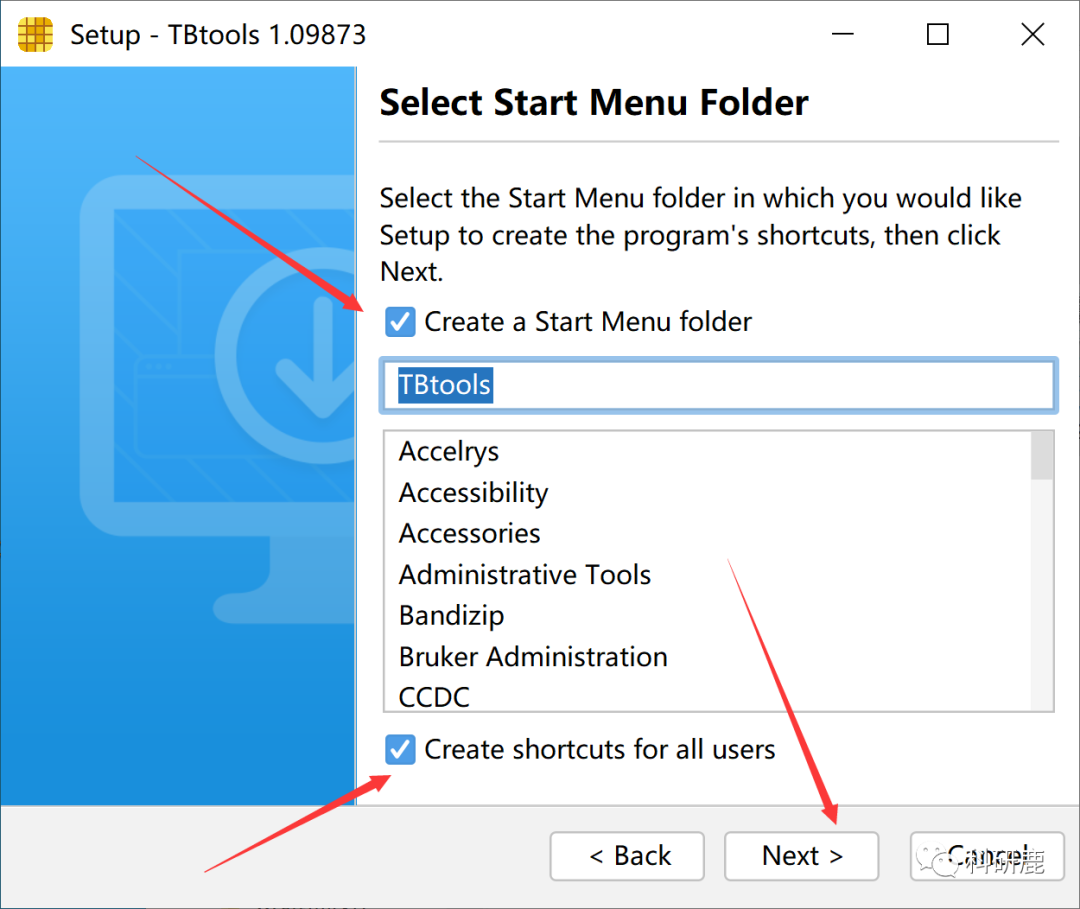Select the Administrative Tools folder
Screen dimensions: 1080x909
(524, 575)
